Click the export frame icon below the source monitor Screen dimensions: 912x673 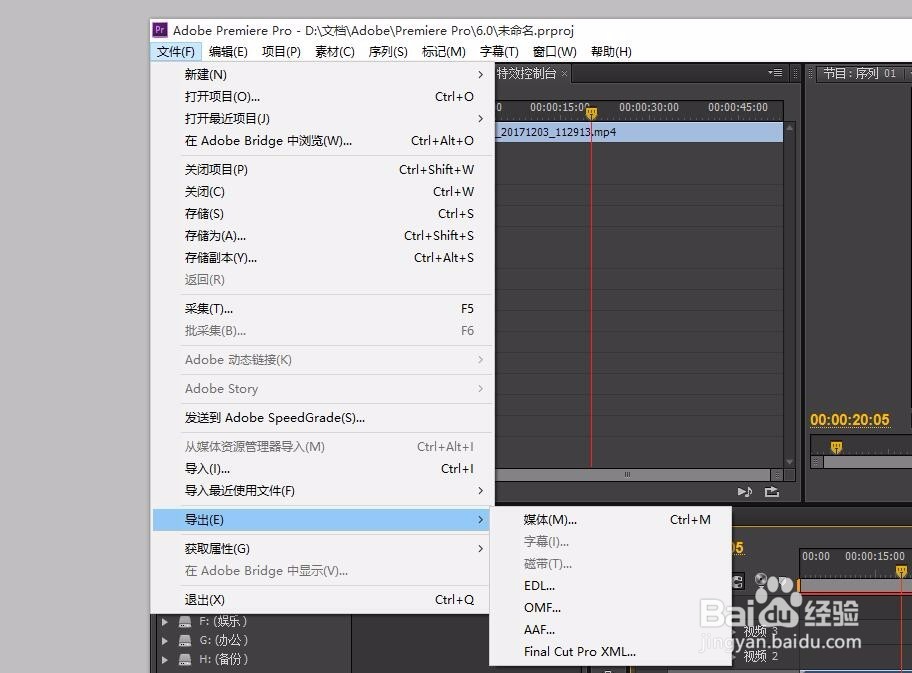point(770,491)
